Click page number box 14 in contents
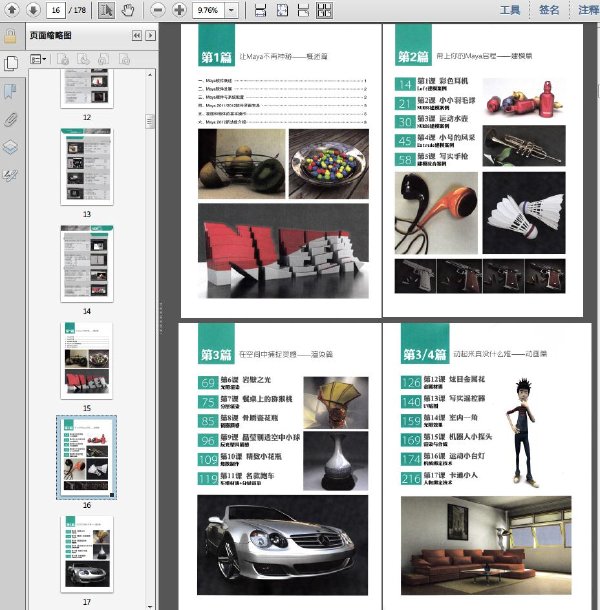Screen dimensions: 600x610 [x=405, y=84]
